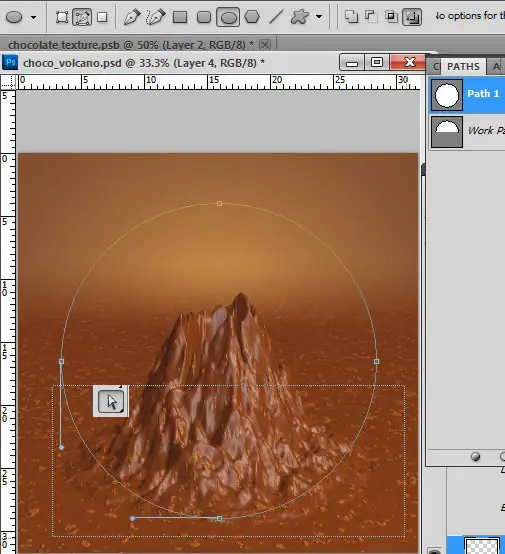Choose the Polygon shape tool
Image resolution: width=505 pixels, height=554 pixels.
click(x=252, y=17)
